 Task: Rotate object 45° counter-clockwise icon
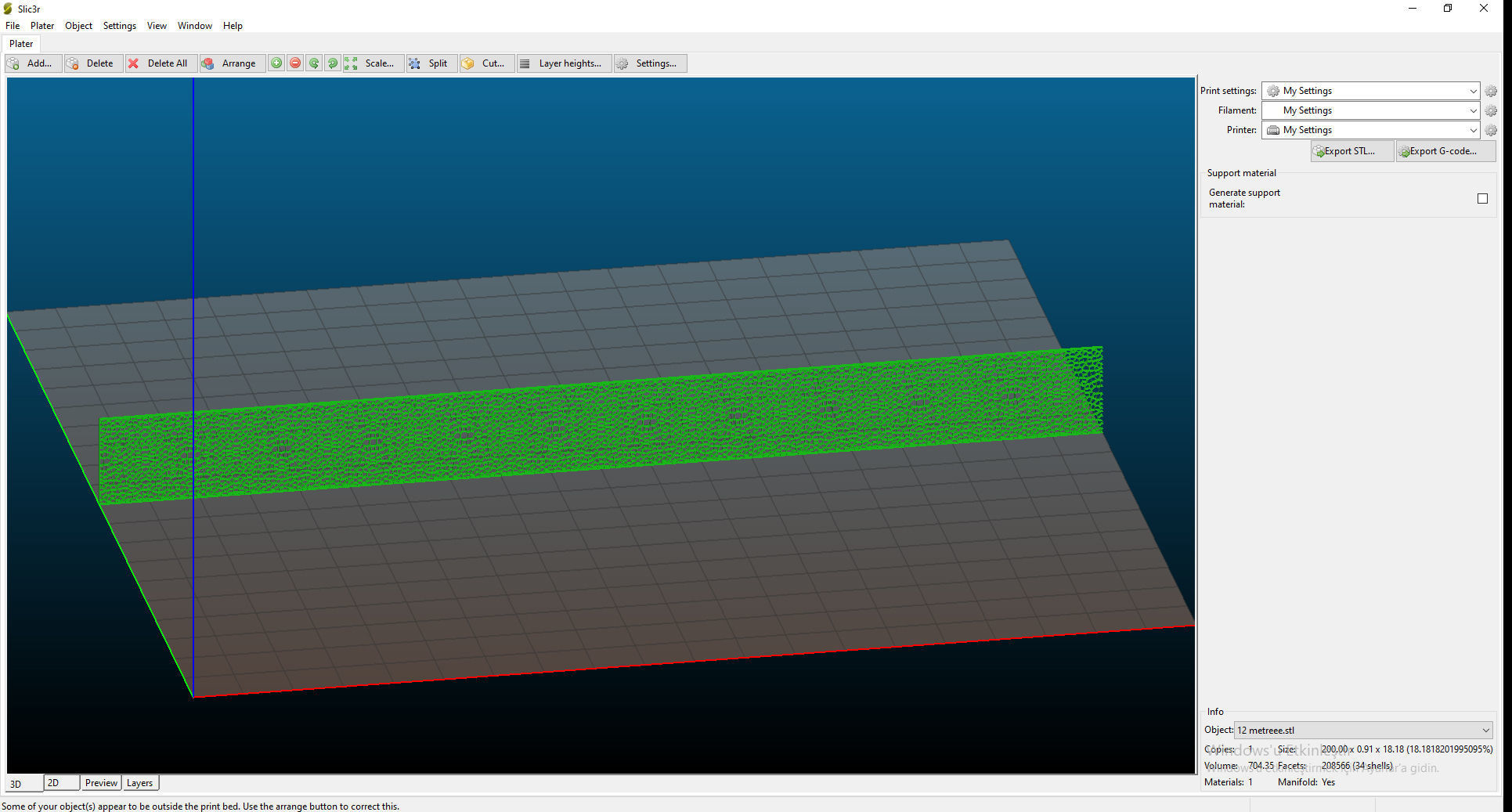point(314,63)
